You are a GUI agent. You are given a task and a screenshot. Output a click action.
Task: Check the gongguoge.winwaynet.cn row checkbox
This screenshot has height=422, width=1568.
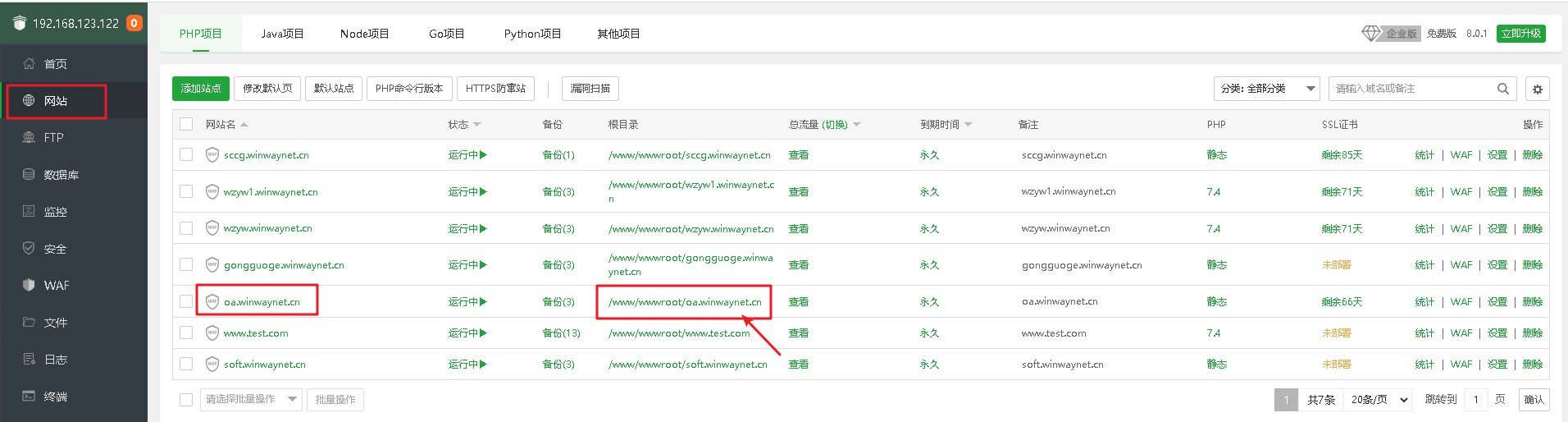186,264
